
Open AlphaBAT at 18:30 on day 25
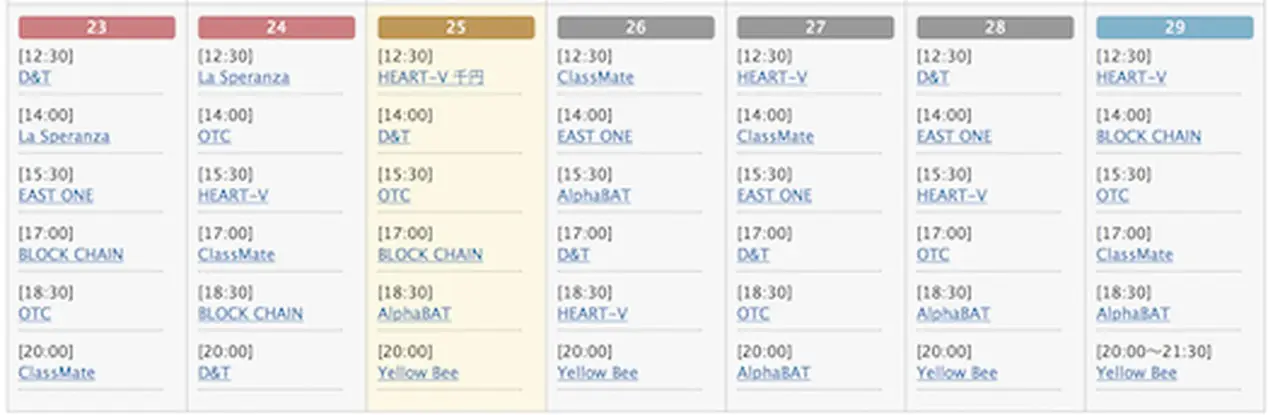click(414, 313)
